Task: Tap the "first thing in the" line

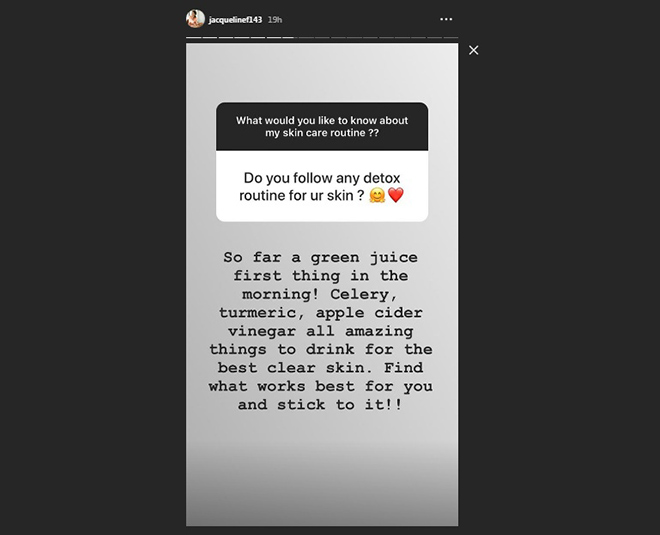Action: [x=321, y=276]
